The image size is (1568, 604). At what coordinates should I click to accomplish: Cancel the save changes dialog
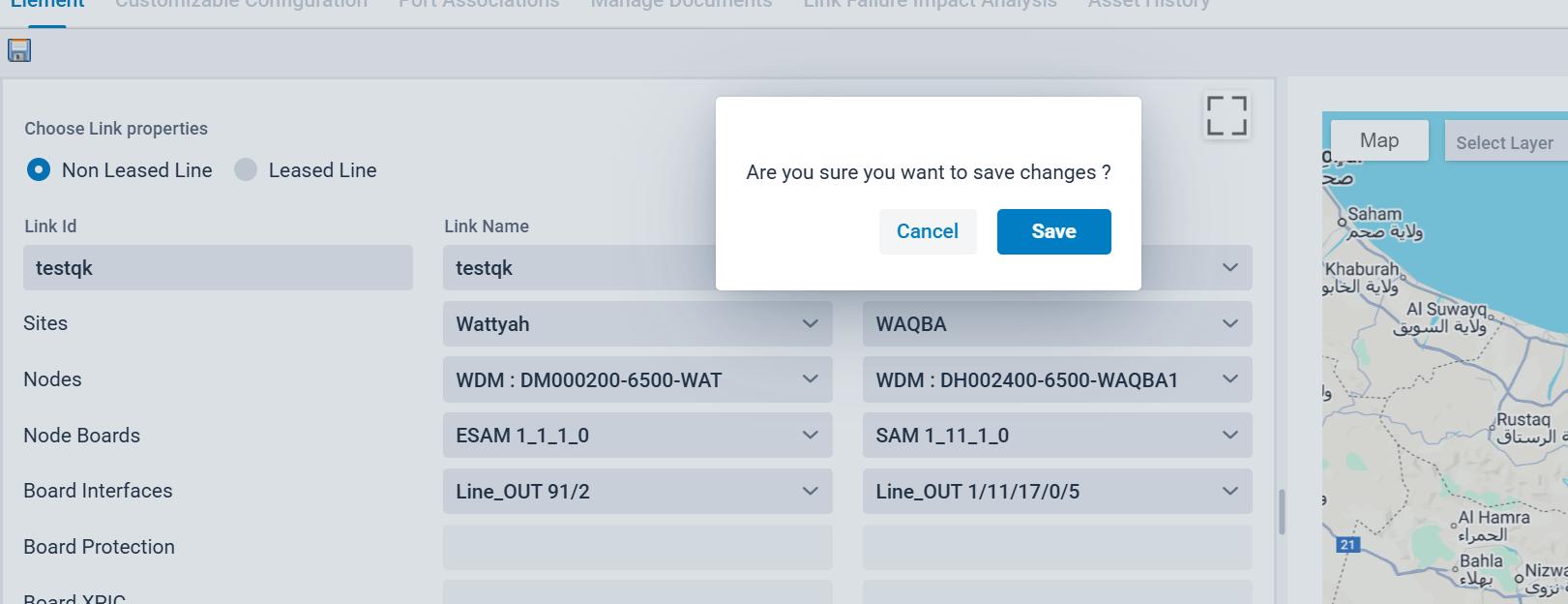(x=927, y=231)
